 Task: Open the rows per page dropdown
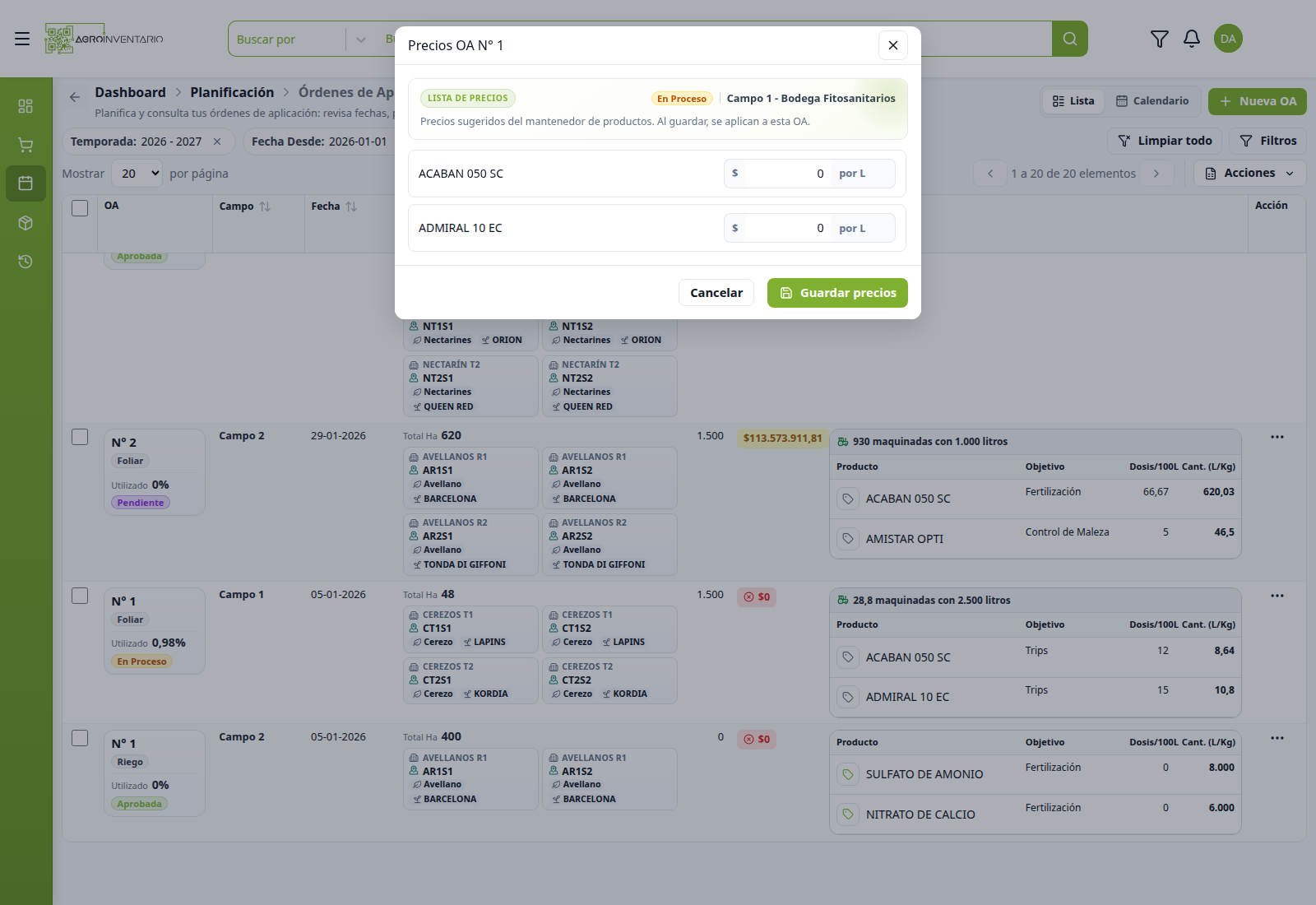point(137,174)
